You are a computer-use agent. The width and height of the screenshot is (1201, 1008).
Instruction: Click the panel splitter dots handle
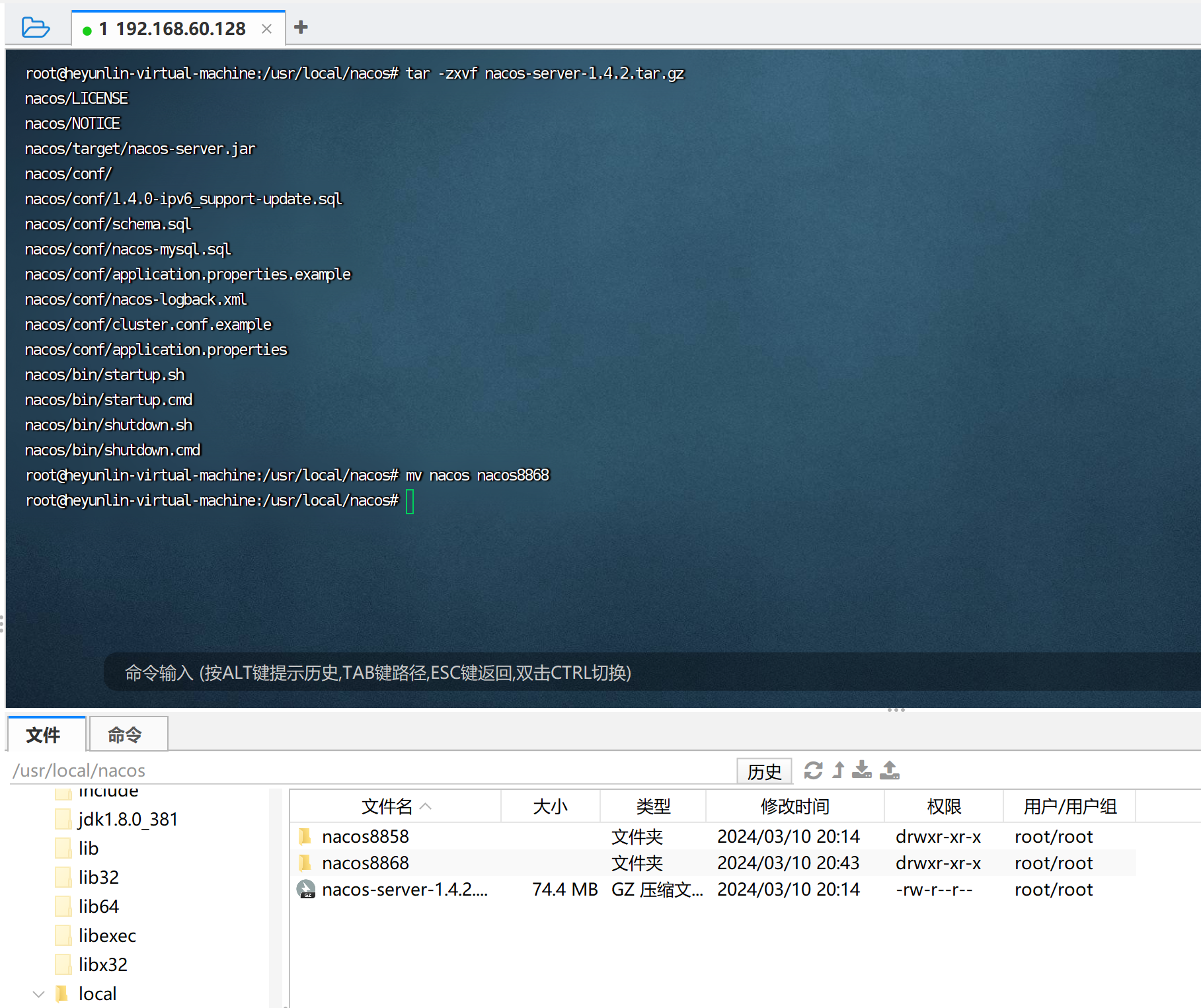(x=896, y=710)
